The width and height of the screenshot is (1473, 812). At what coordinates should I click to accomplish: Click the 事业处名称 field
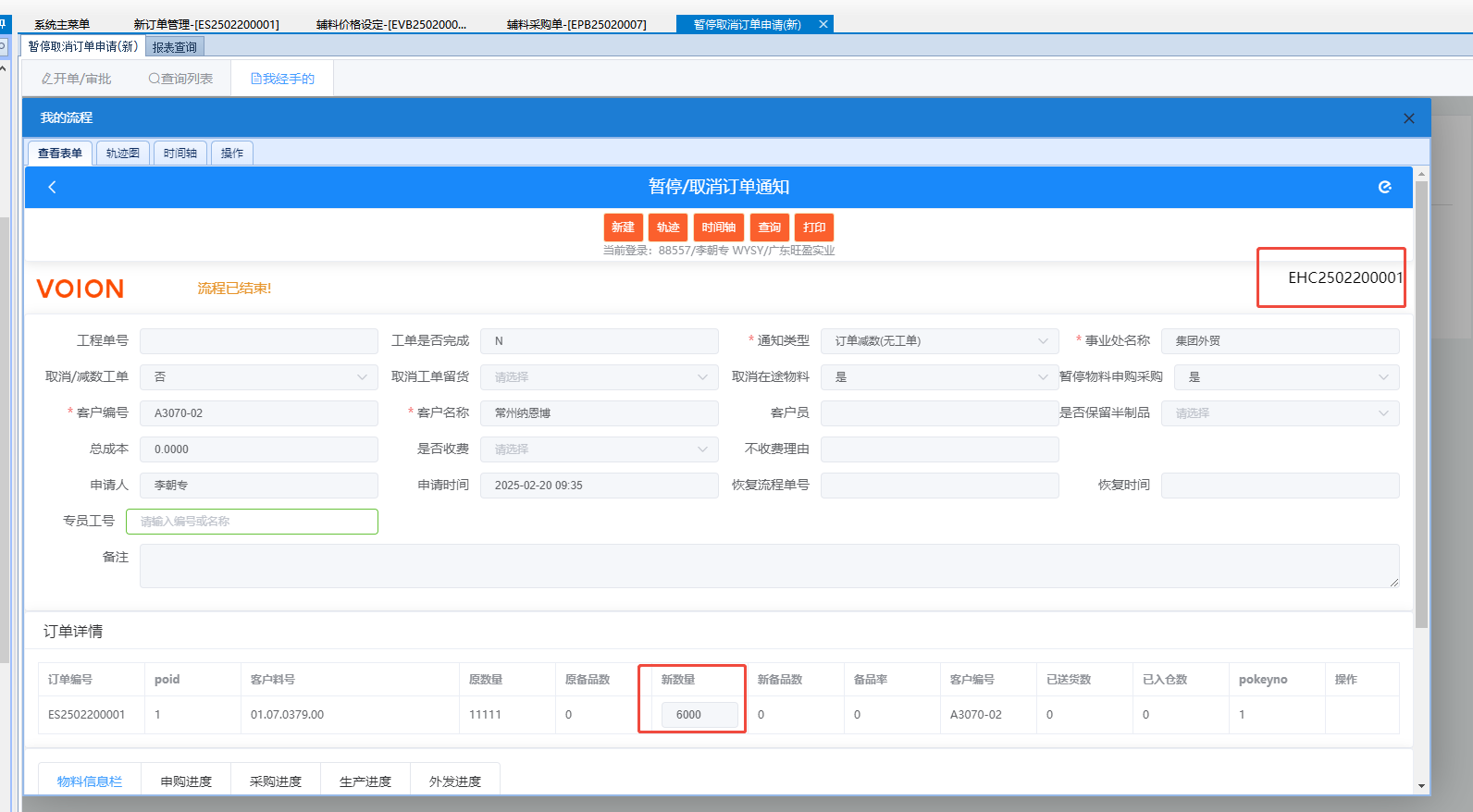(x=1281, y=341)
